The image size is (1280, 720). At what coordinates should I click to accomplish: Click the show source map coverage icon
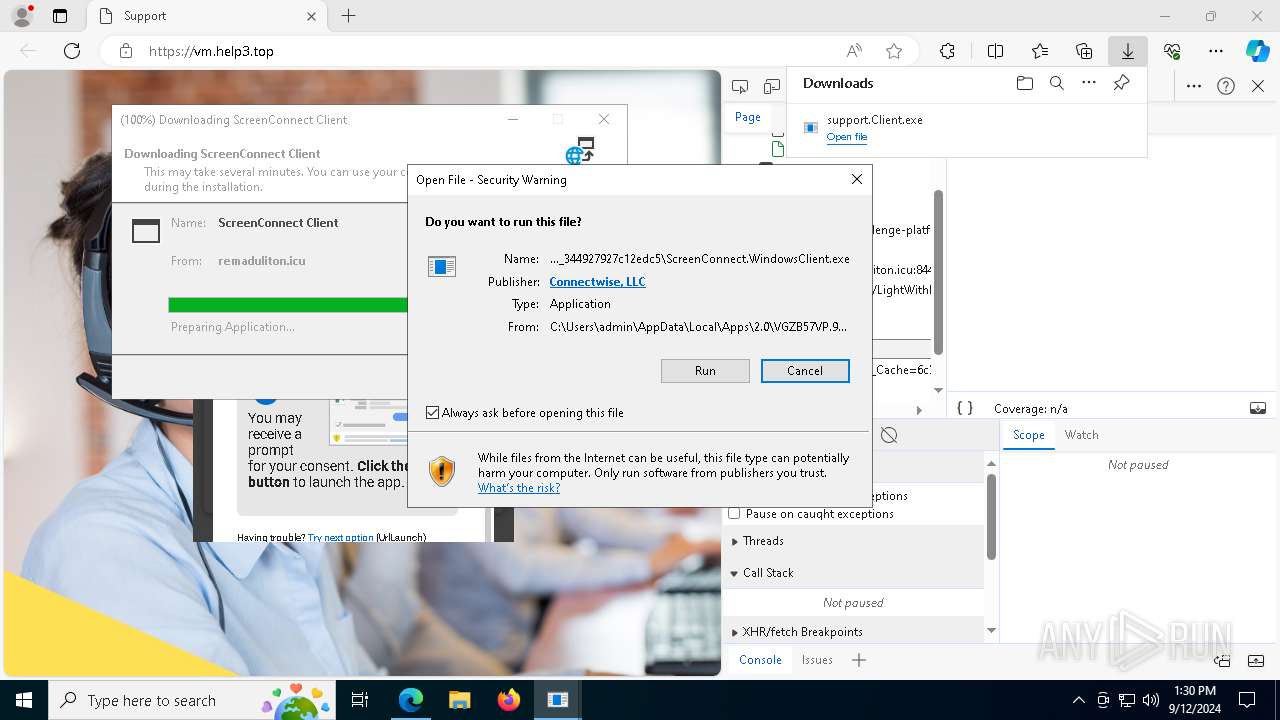pos(1258,408)
